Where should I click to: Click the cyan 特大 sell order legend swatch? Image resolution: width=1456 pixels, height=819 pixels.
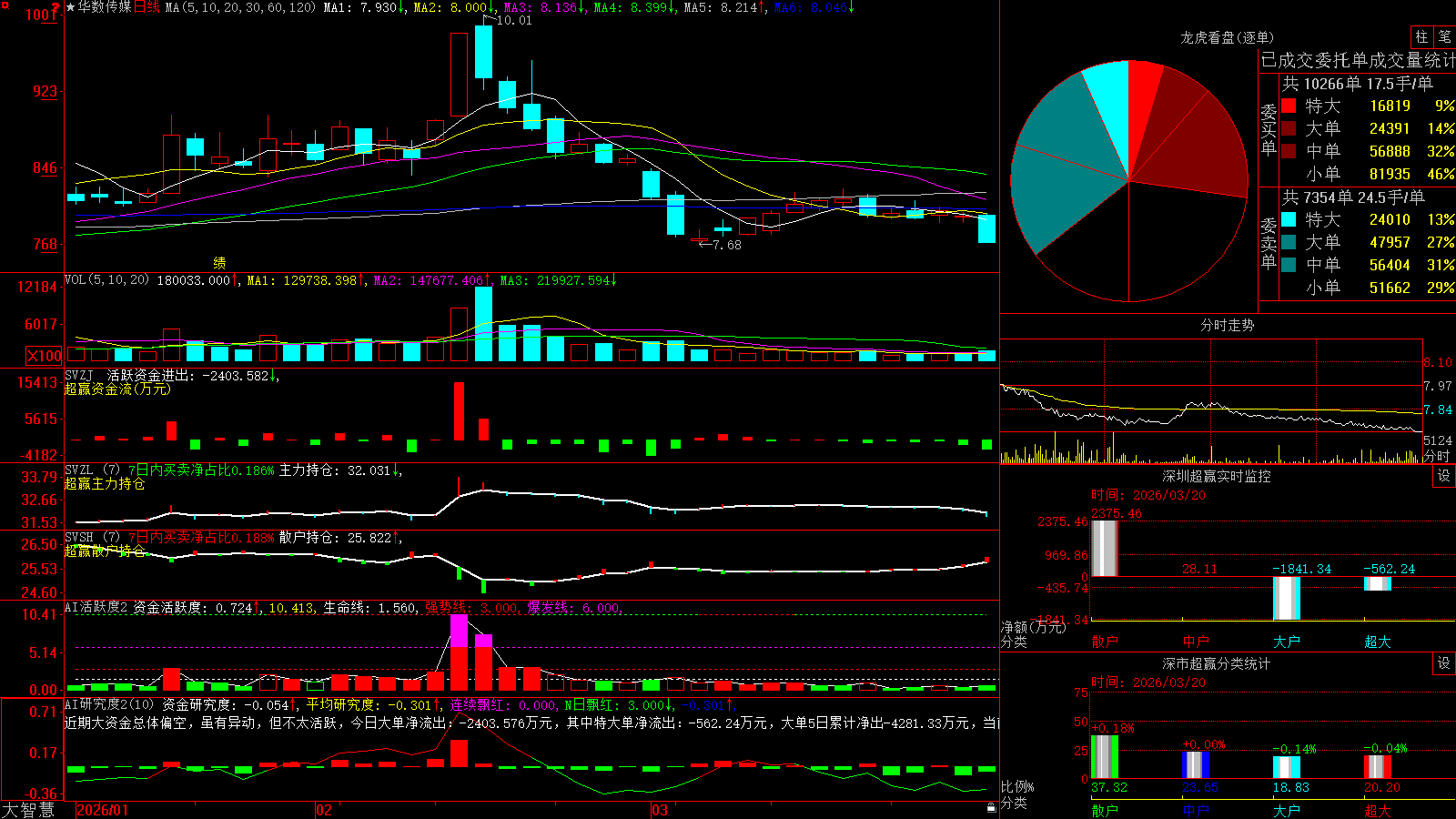[x=1289, y=219]
